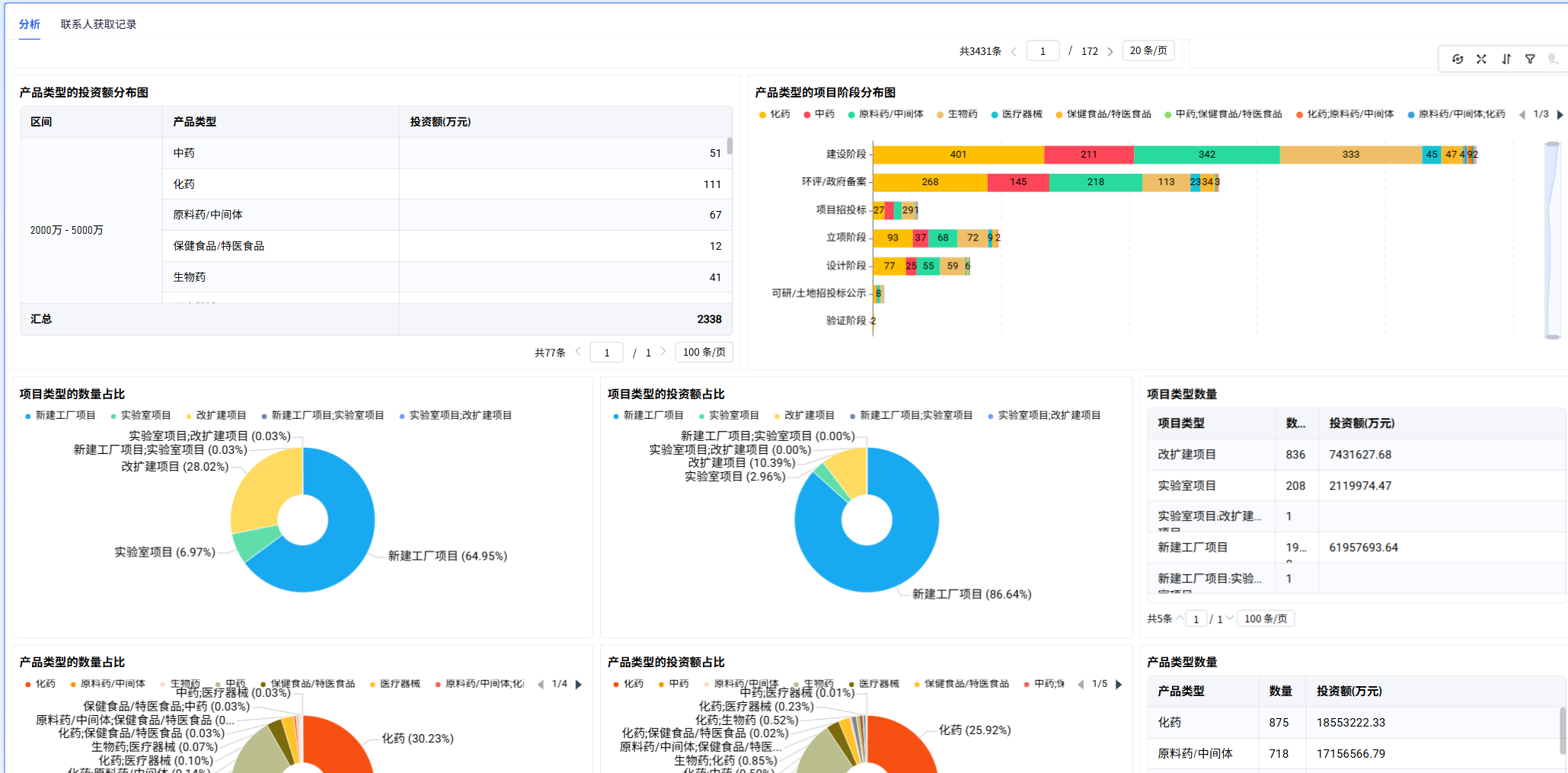Click the 61957693.64 investment value
The height and width of the screenshot is (773, 1568).
coord(1363,548)
